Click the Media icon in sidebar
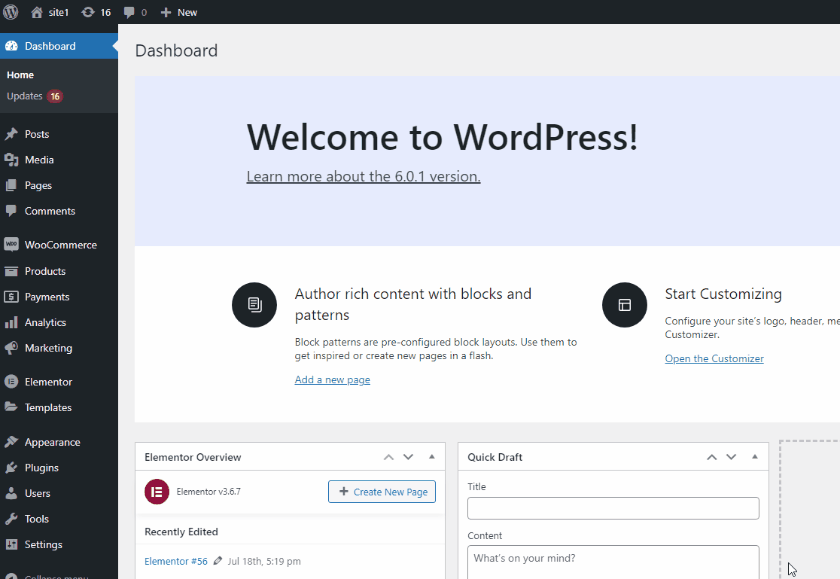Viewport: 840px width, 579px height. tap(11, 160)
